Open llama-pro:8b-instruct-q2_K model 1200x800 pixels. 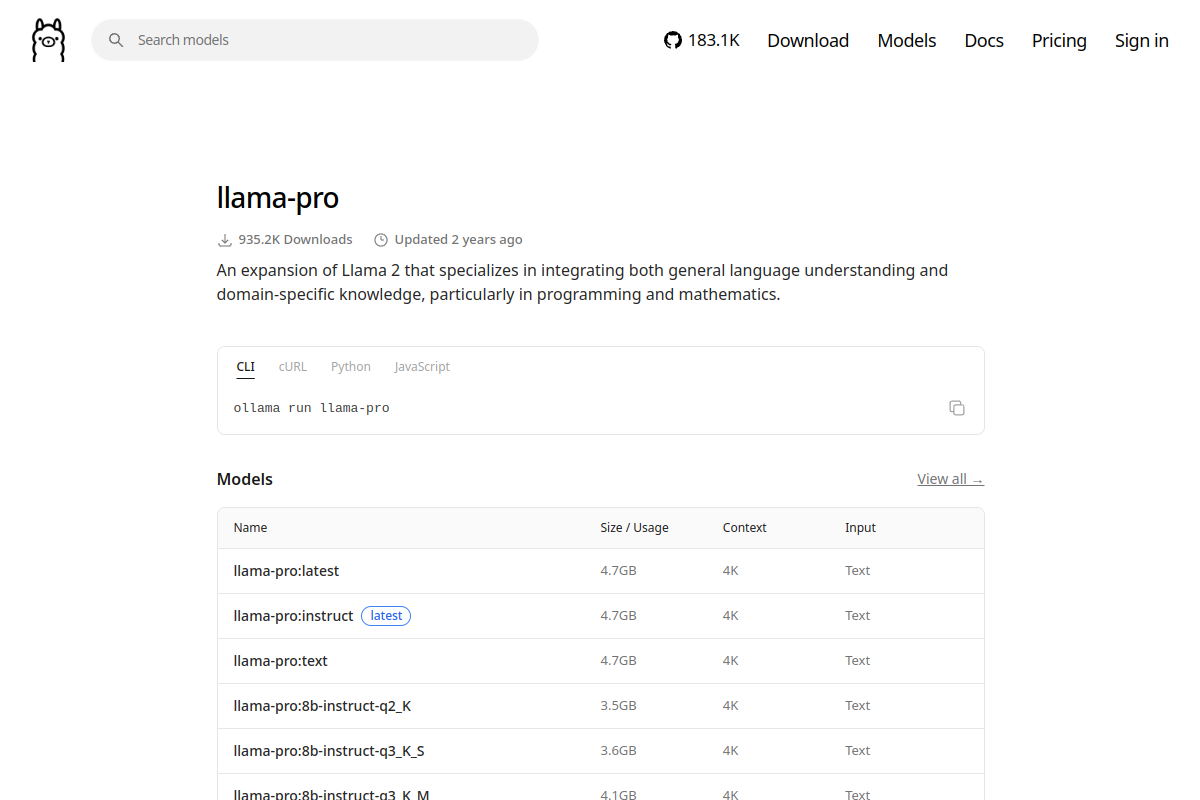pos(322,706)
